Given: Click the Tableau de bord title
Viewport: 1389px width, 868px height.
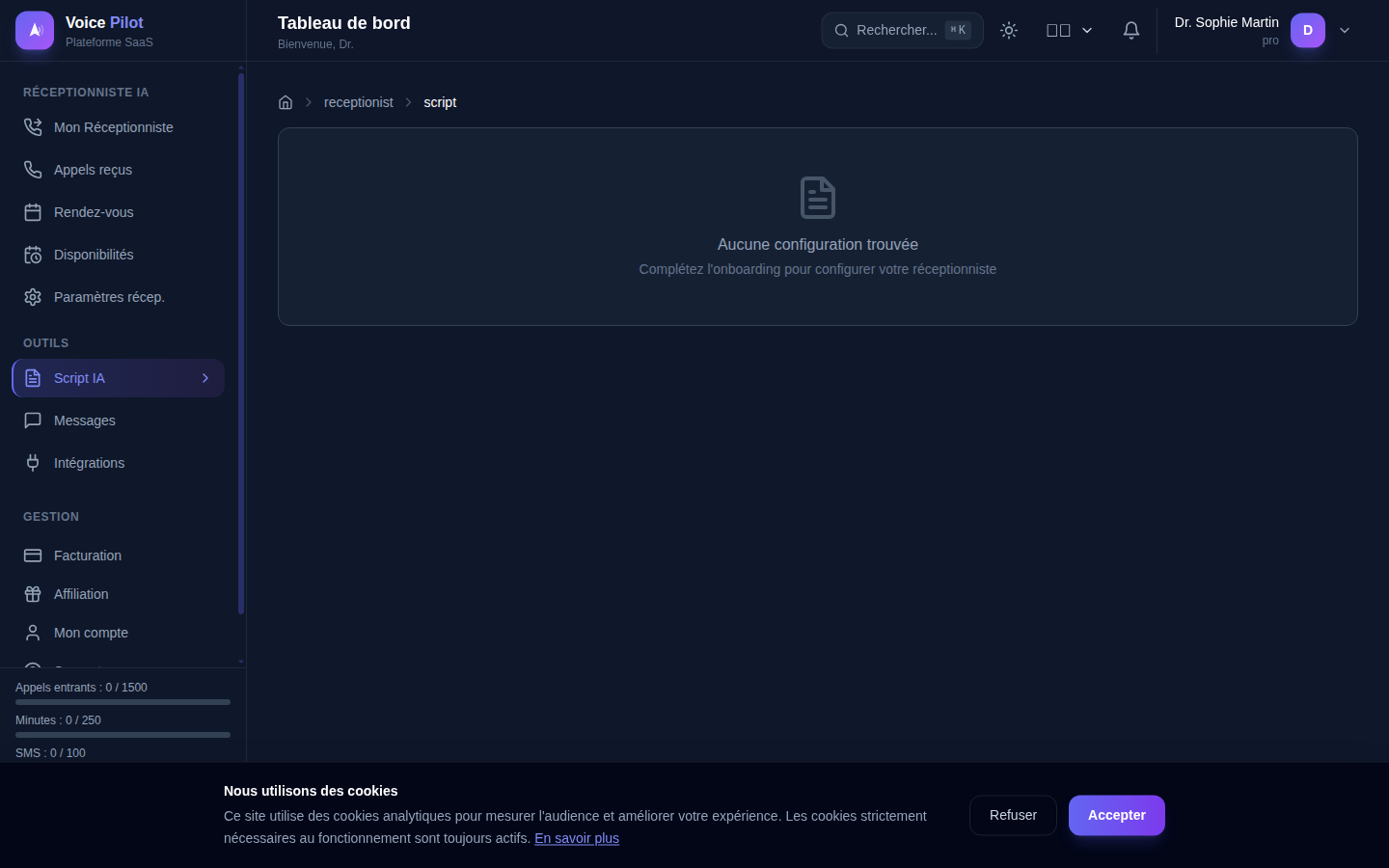Looking at the screenshot, I should pyautogui.click(x=344, y=23).
